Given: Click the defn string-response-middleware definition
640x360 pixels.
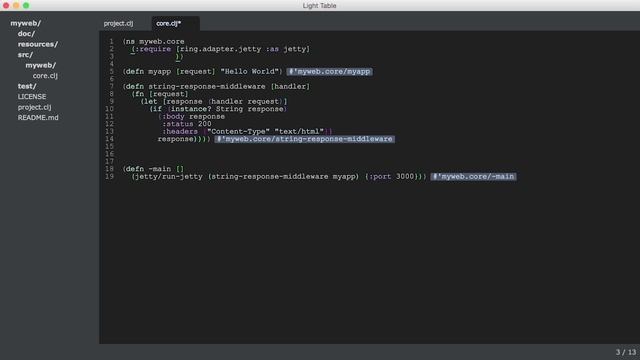Looking at the screenshot, I should click(216, 87).
